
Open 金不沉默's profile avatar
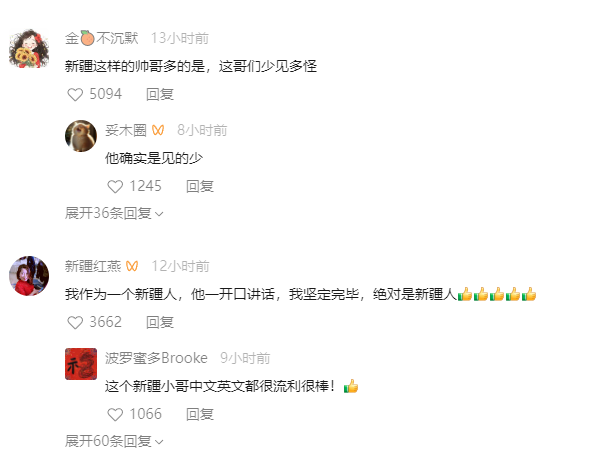[x=29, y=48]
